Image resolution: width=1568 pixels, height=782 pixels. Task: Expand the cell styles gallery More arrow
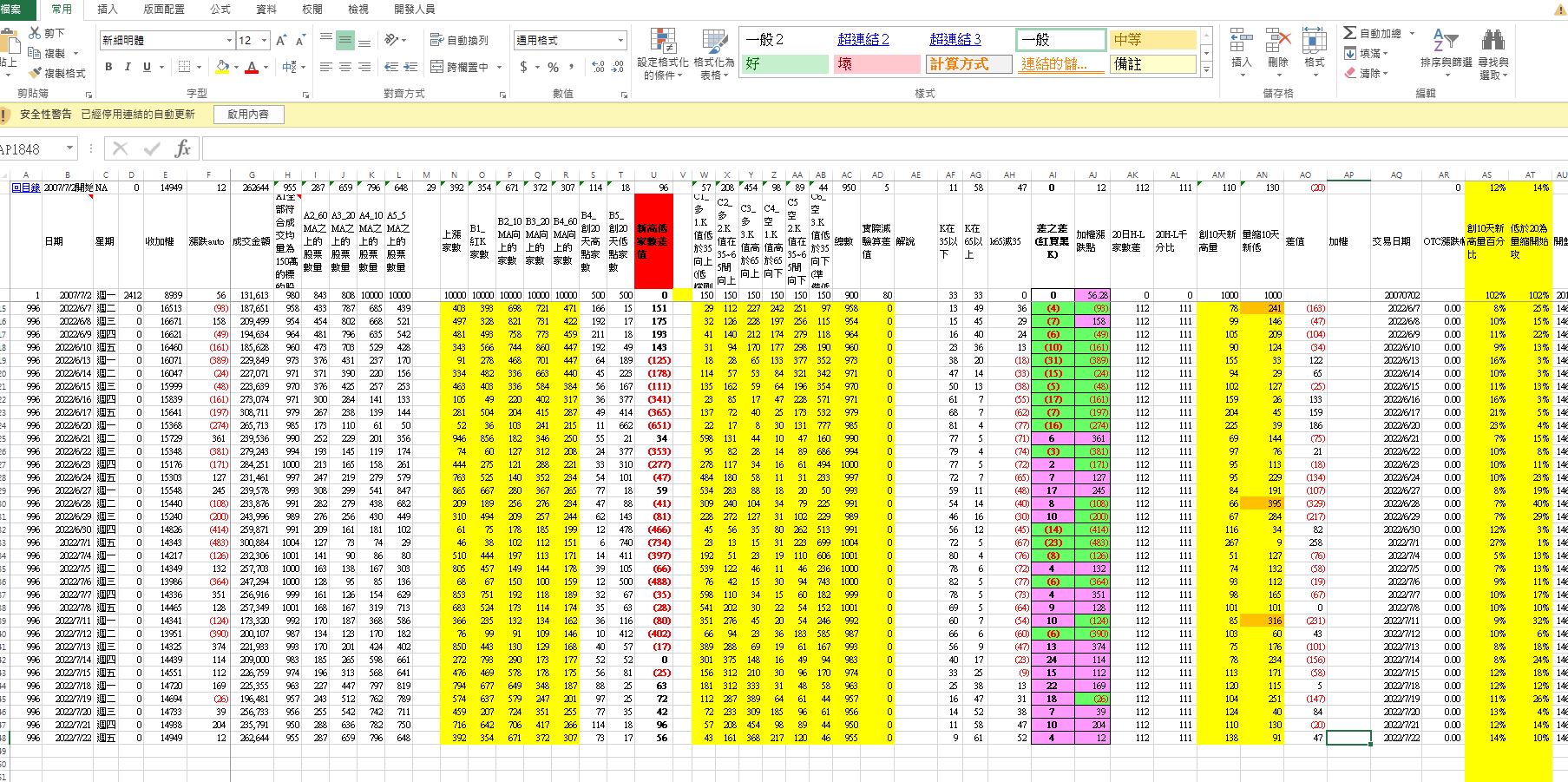[1206, 69]
